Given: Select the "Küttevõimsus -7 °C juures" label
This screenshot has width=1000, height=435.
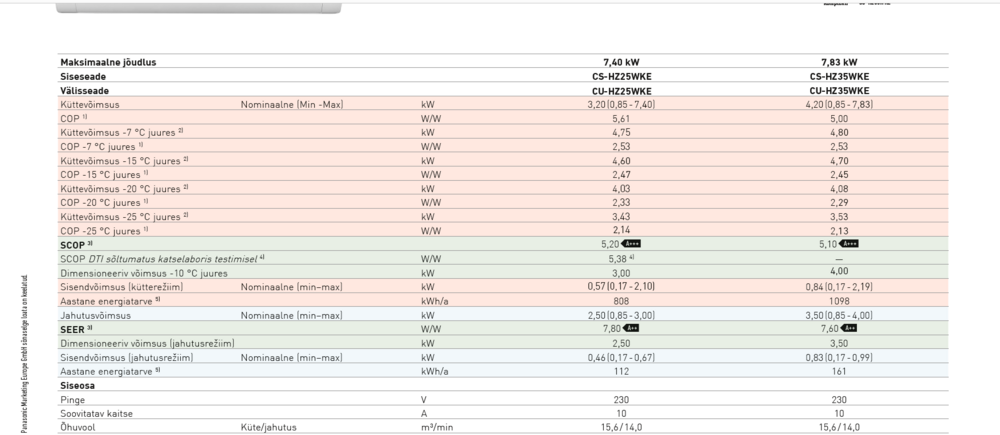Looking at the screenshot, I should tap(124, 133).
